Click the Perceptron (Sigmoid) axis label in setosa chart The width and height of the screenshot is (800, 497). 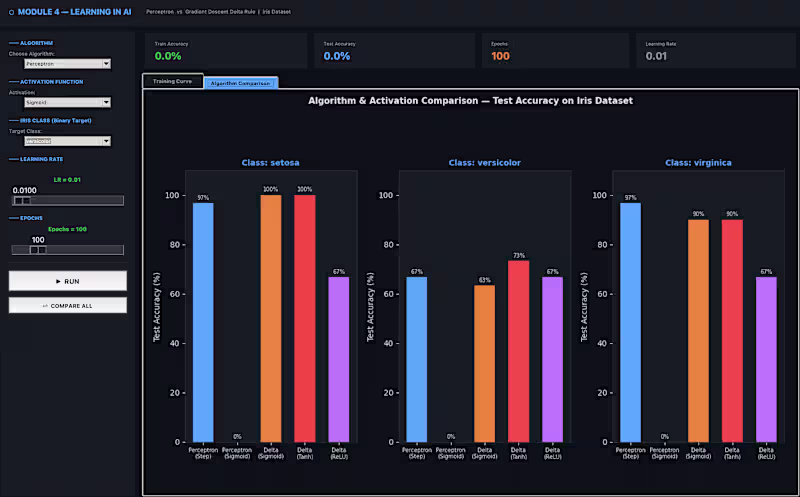coord(237,454)
